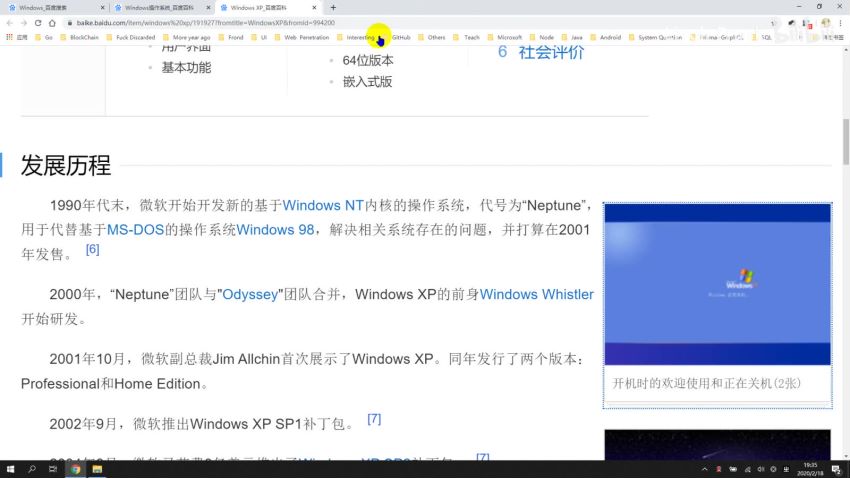850x478 pixels.
Task: Open Task View on the taskbar
Action: coord(53,469)
